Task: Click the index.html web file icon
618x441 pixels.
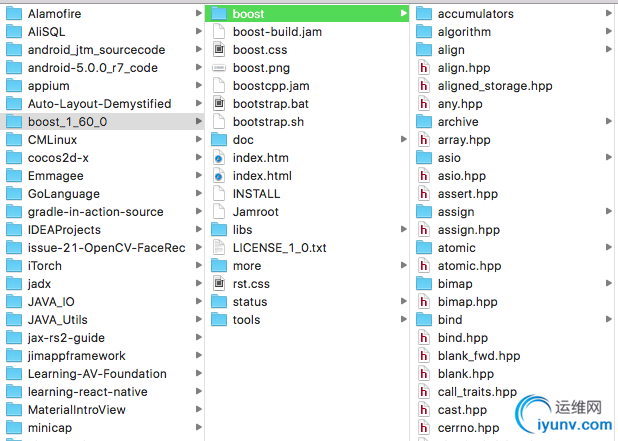Action: coord(219,176)
